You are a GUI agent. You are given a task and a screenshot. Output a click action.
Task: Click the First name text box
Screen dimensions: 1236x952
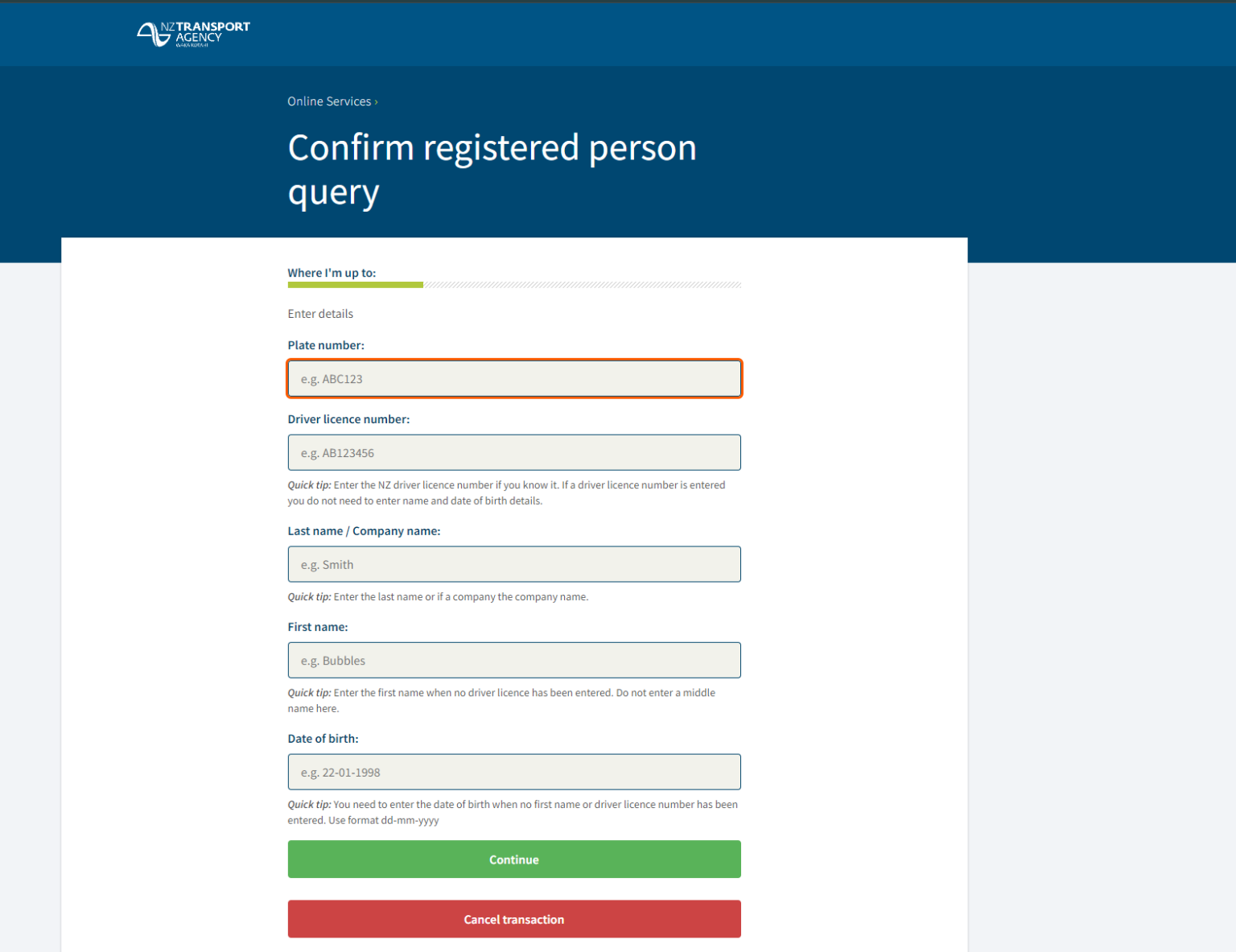[514, 661]
